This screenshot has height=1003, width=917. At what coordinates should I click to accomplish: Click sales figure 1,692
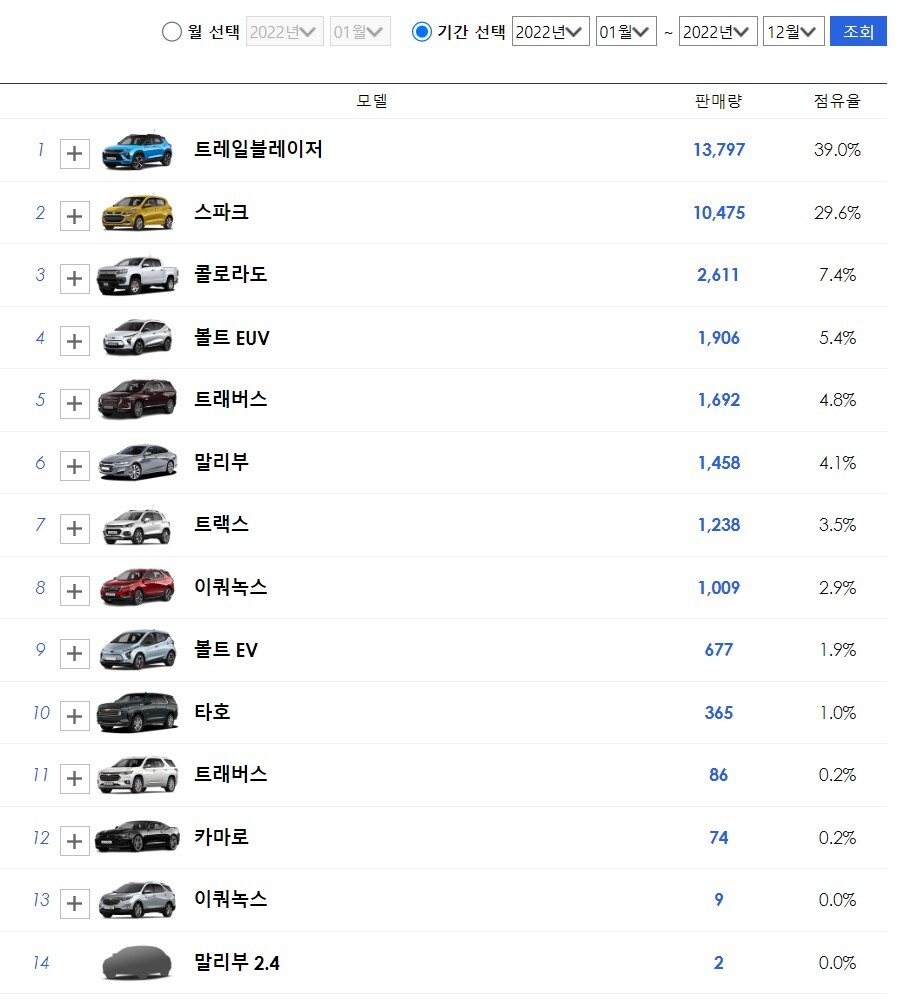719,400
